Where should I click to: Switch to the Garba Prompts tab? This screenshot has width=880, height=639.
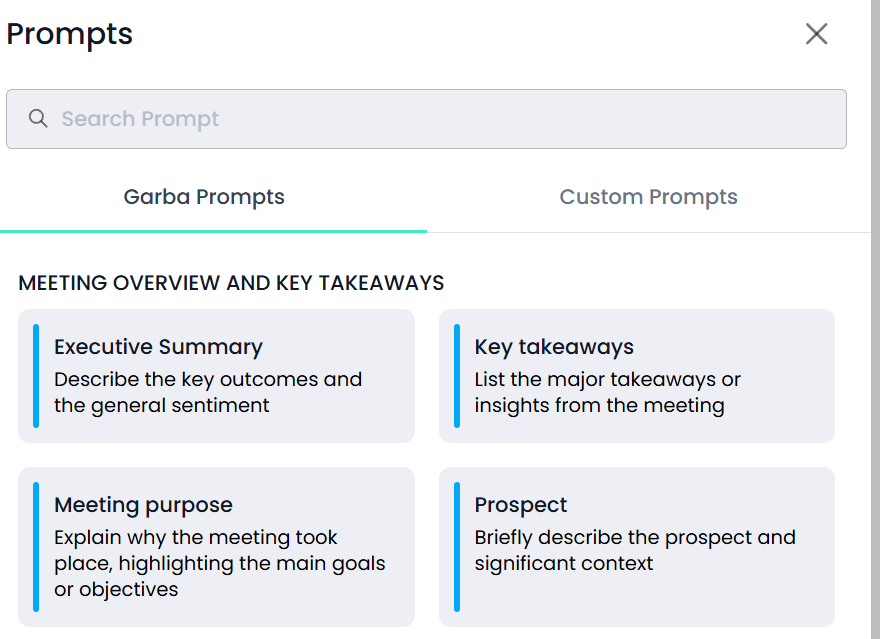click(x=204, y=197)
